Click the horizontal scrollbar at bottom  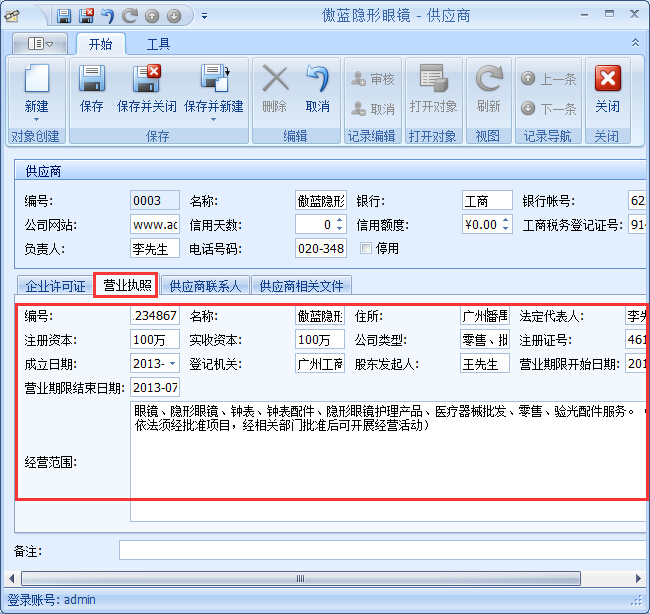pos(300,578)
